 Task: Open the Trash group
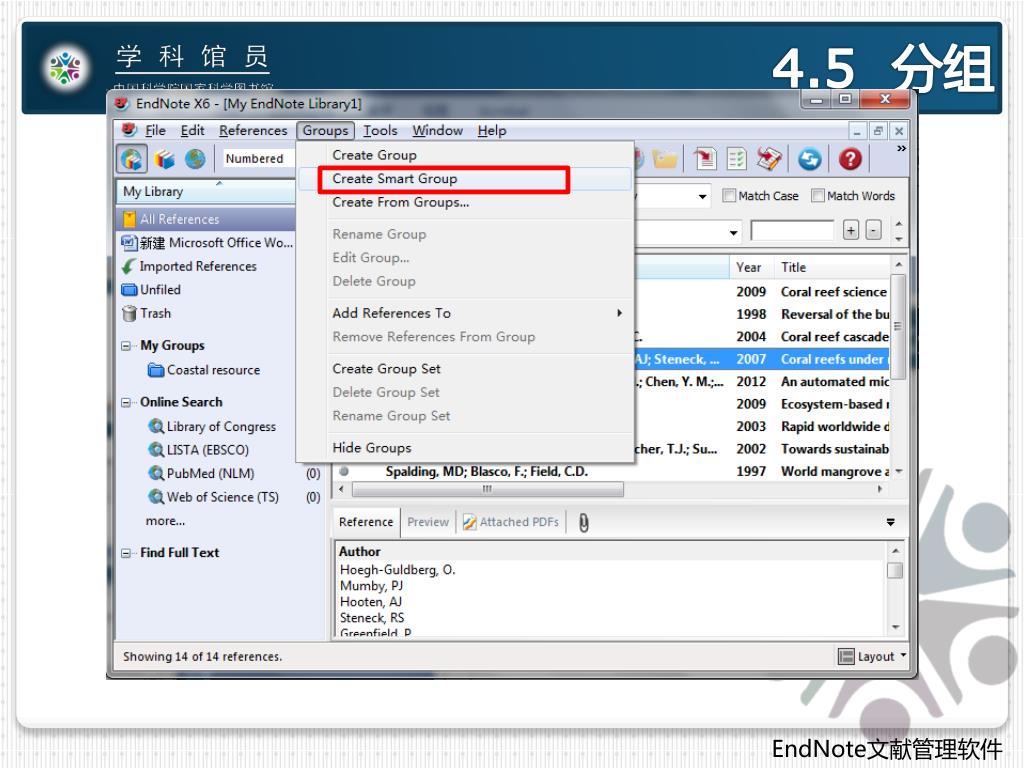[147, 313]
